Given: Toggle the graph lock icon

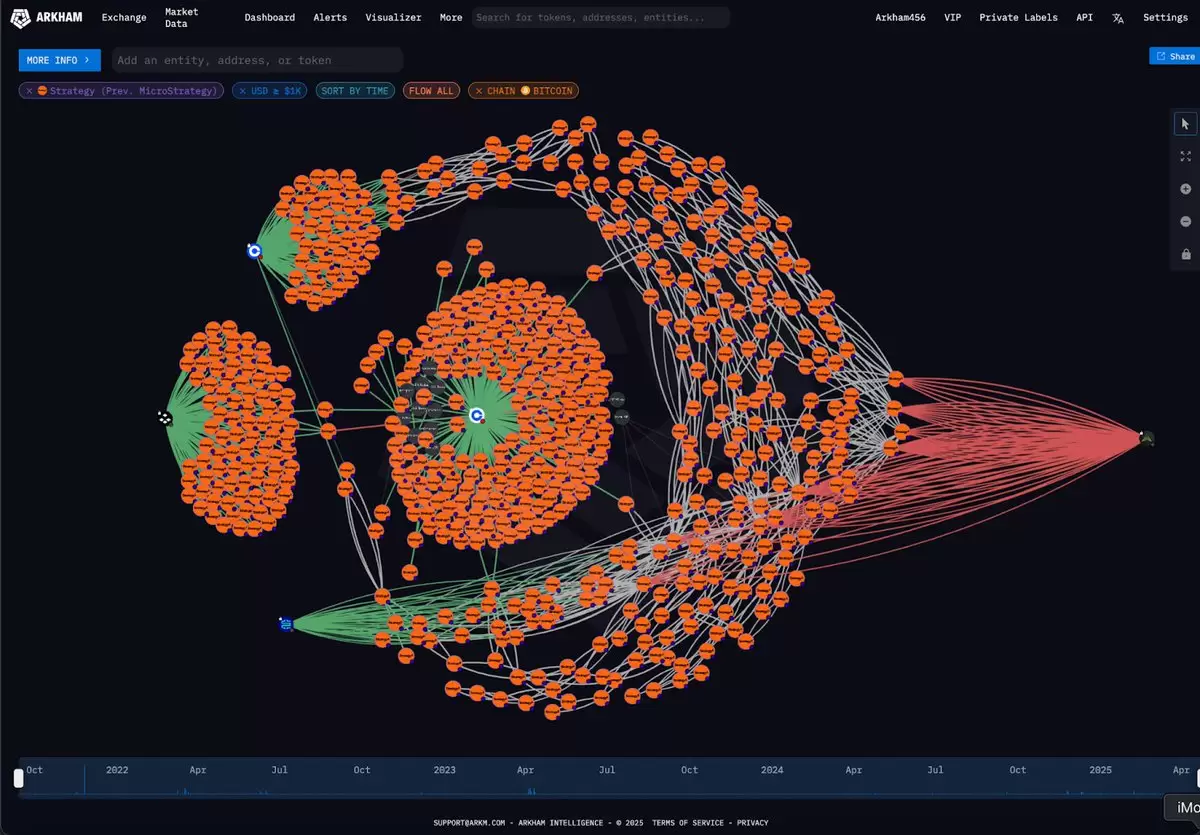Looking at the screenshot, I should pyautogui.click(x=1185, y=255).
